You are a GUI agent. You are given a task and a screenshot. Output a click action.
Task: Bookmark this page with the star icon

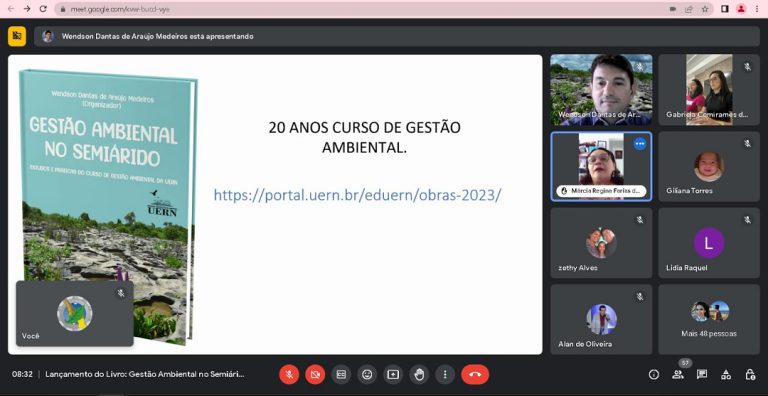[705, 9]
